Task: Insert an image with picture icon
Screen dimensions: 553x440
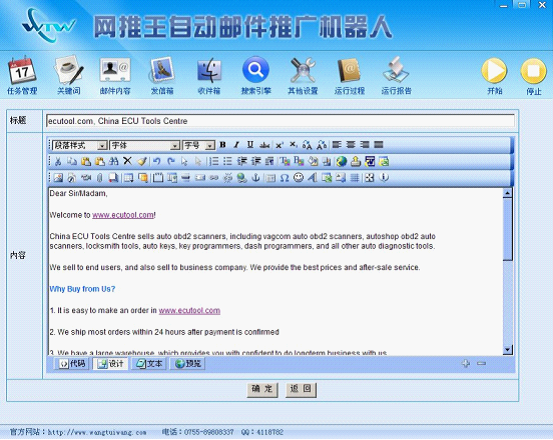Action: pyautogui.click(x=58, y=178)
